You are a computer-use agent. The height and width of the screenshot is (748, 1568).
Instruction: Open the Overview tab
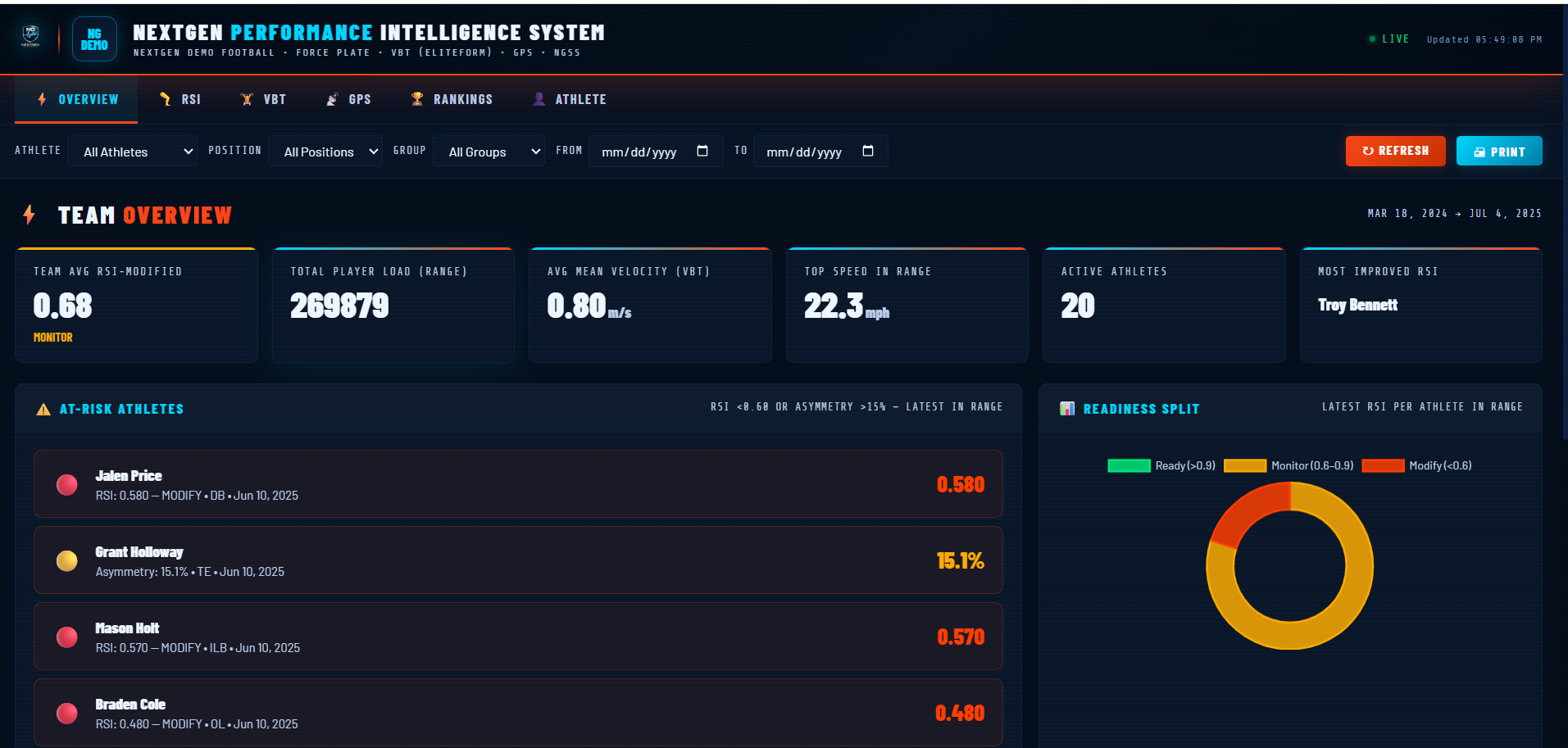coord(76,99)
